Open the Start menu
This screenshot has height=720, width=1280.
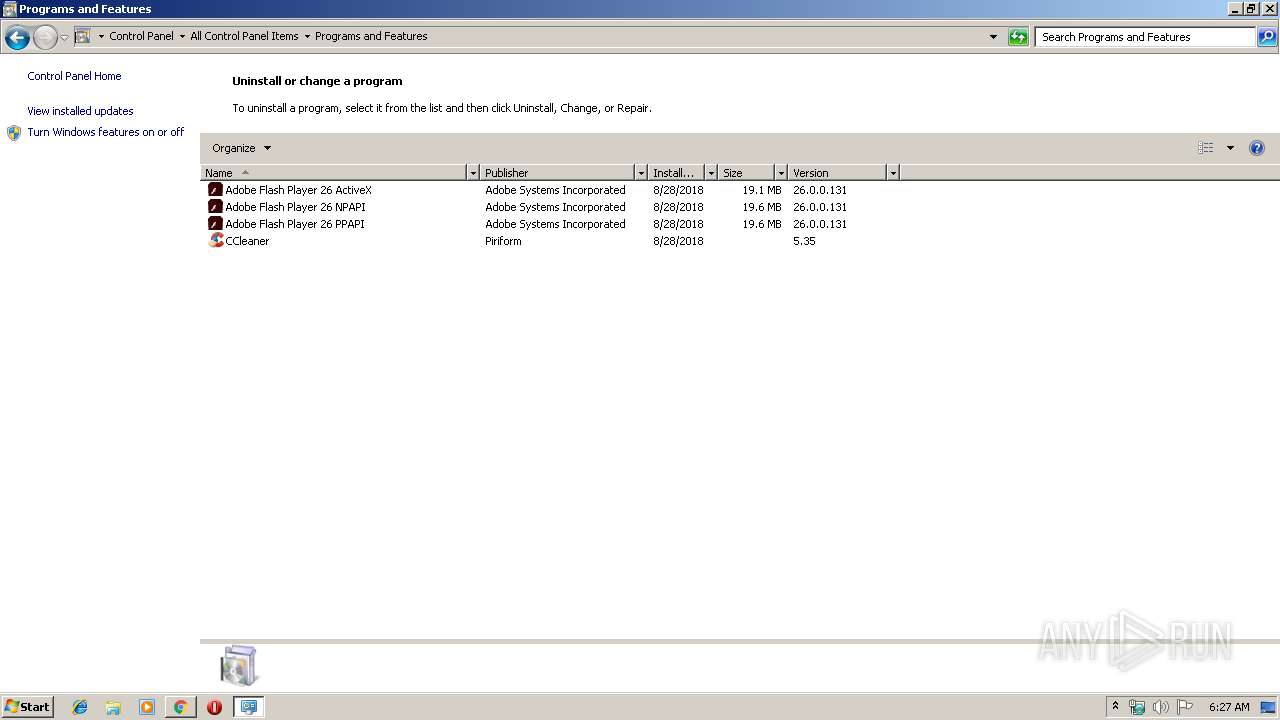coord(28,706)
